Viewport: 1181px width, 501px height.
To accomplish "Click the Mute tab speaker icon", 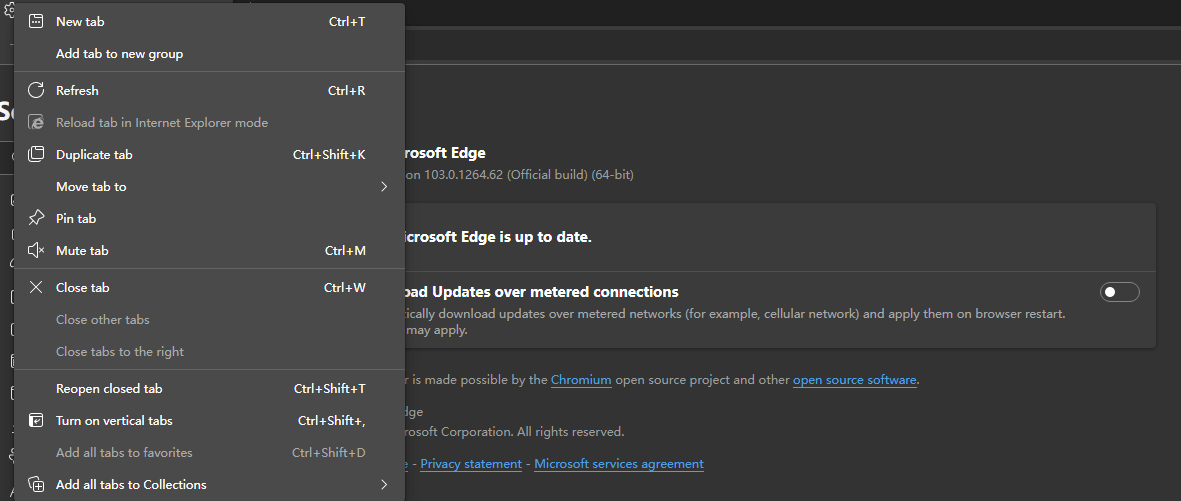I will point(35,250).
